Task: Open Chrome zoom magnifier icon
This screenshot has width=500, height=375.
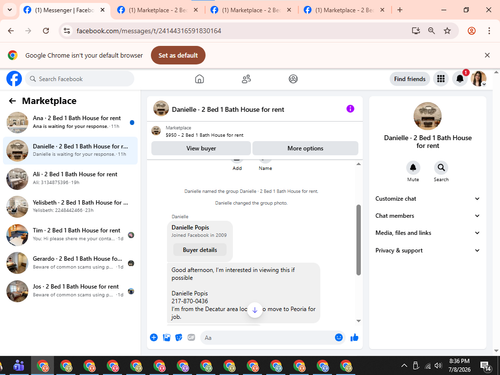Action: [x=431, y=31]
